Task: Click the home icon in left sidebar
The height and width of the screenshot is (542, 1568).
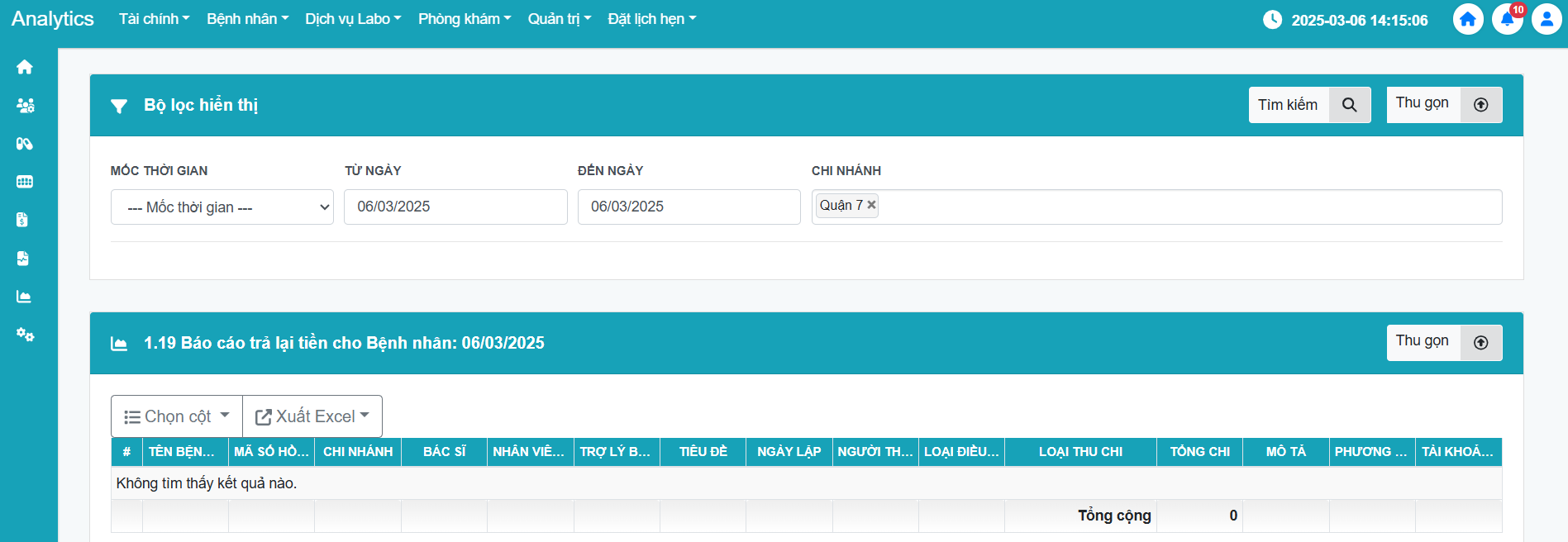Action: point(25,67)
